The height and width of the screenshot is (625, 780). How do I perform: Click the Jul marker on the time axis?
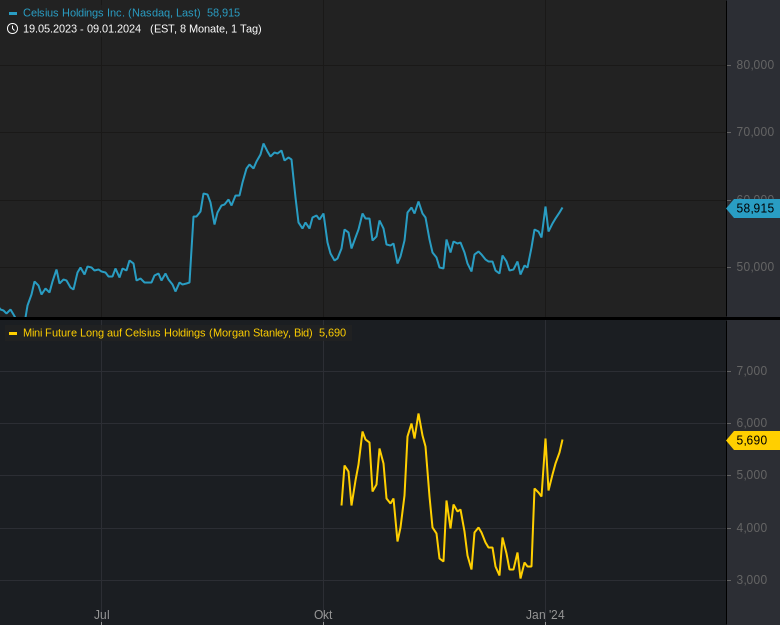coord(102,615)
